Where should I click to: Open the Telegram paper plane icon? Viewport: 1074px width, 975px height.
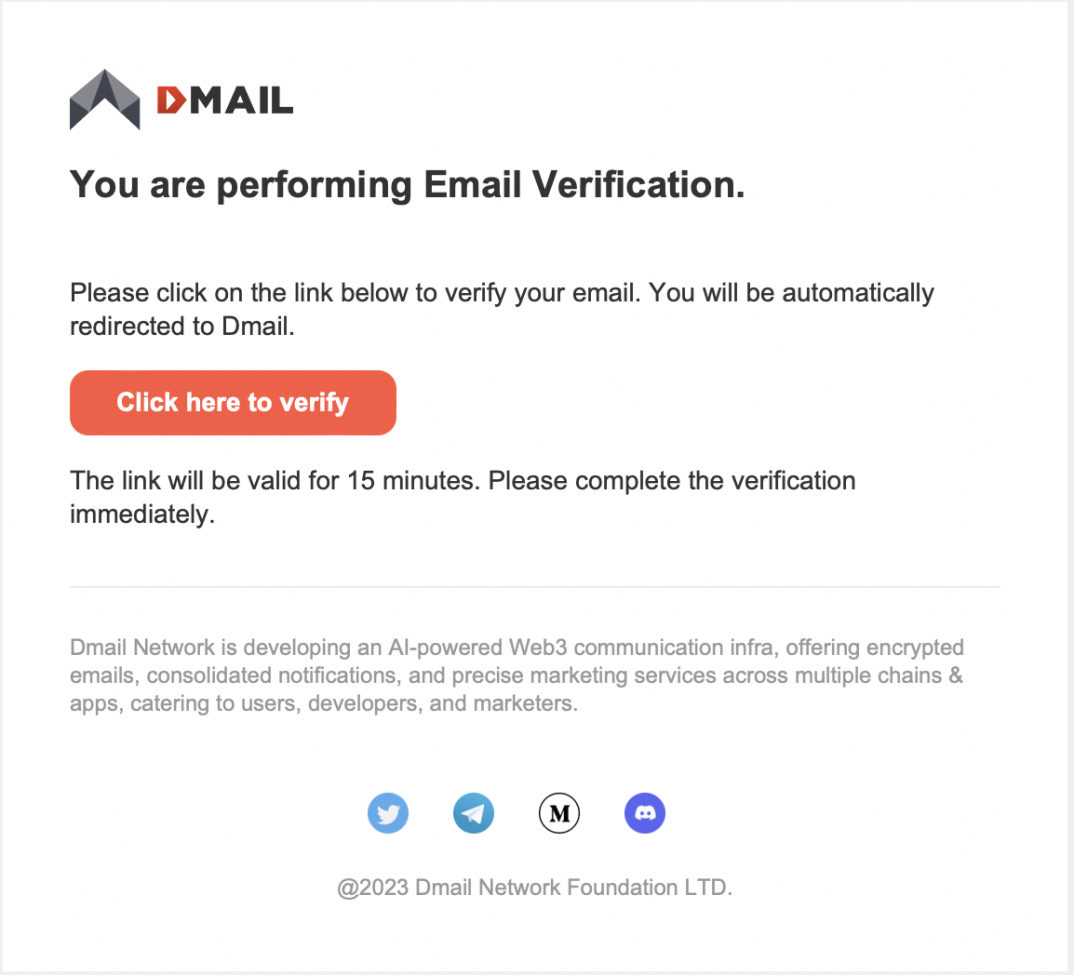(474, 814)
